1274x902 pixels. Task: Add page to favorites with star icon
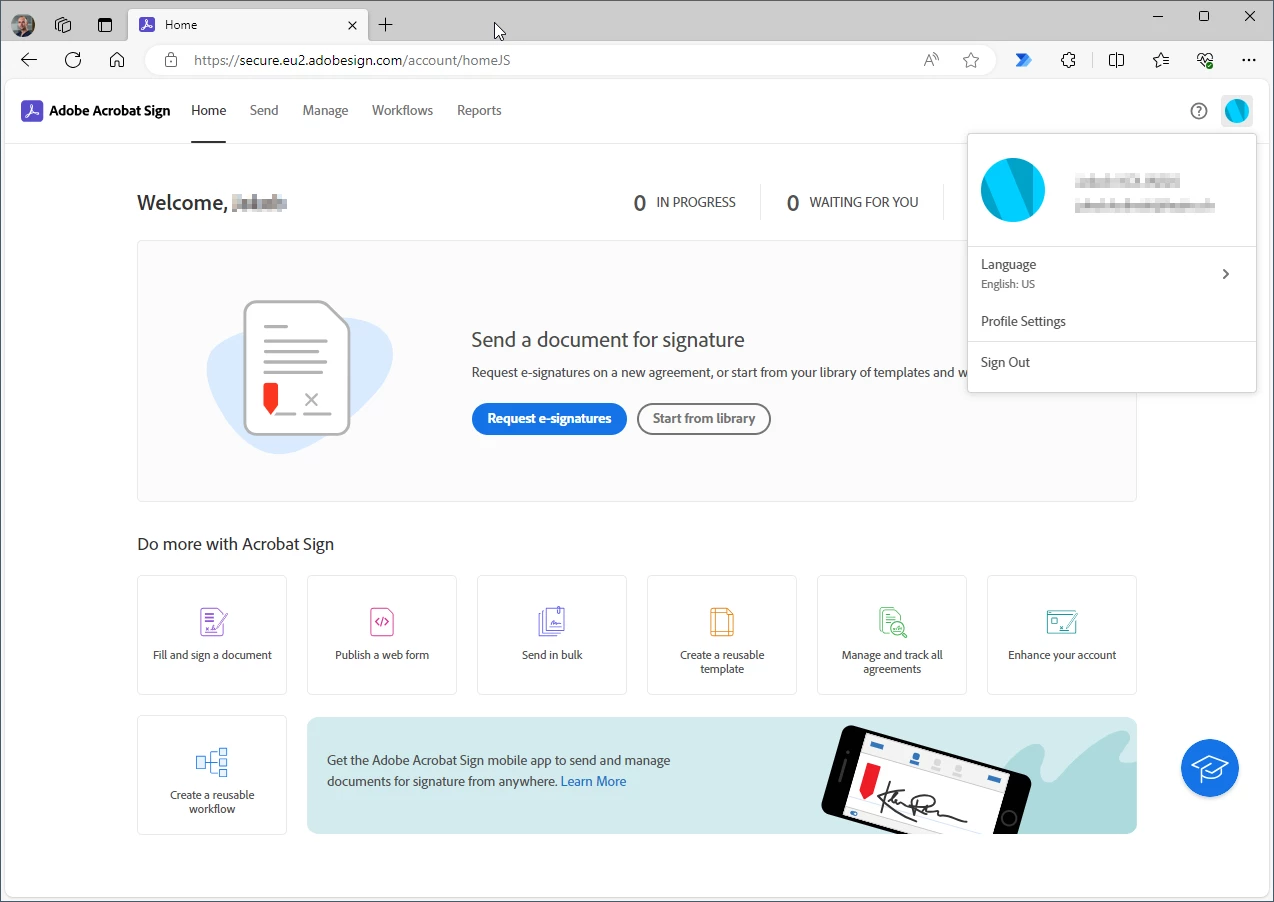point(971,60)
